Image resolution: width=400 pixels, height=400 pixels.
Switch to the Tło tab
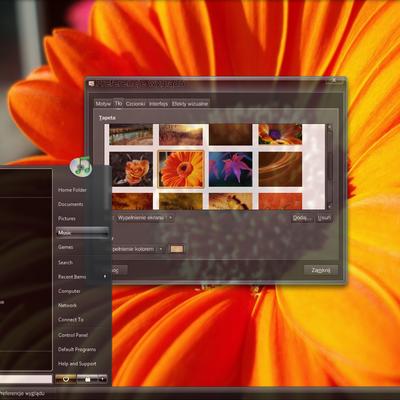[x=118, y=104]
